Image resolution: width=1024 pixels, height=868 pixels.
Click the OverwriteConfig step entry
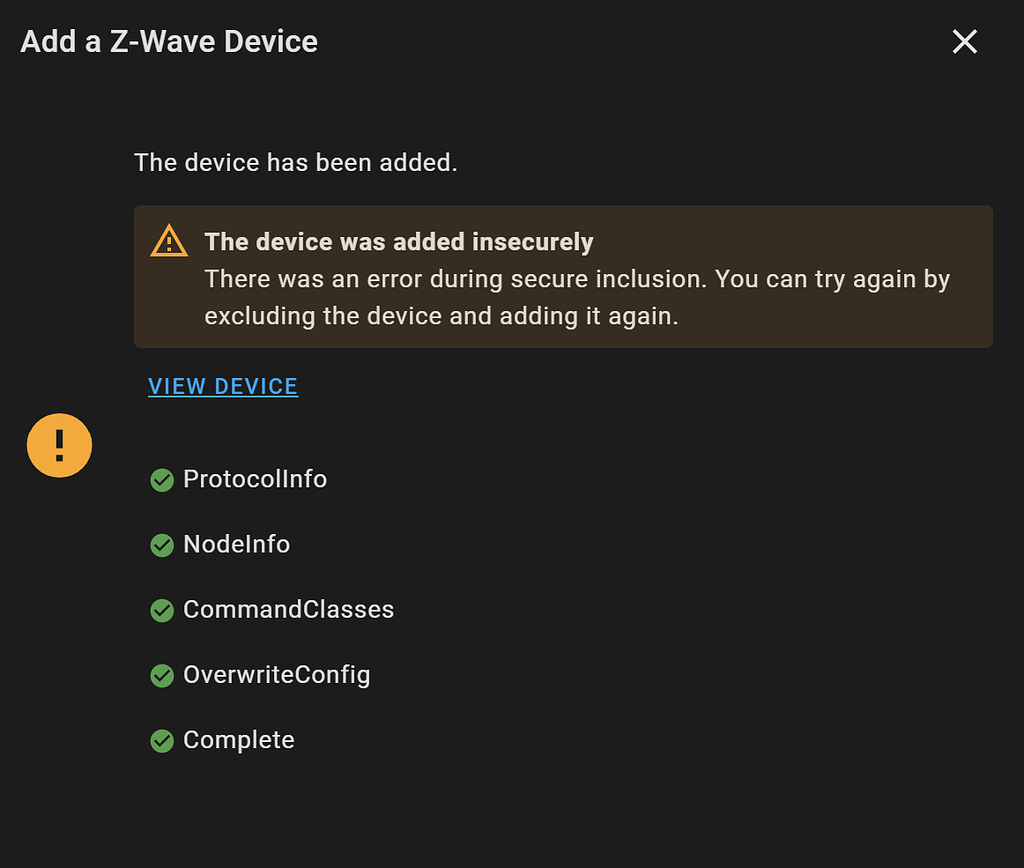276,675
